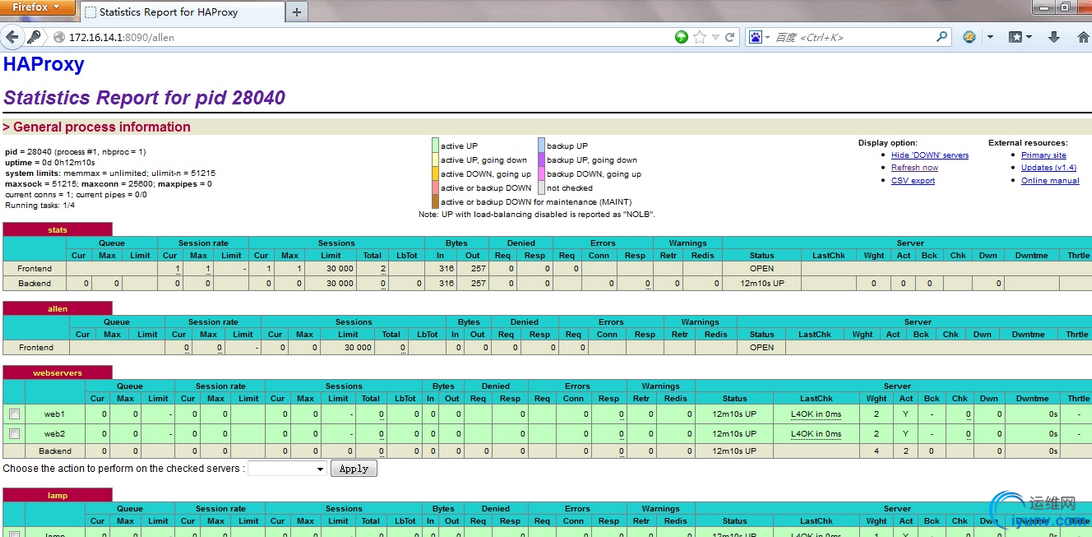The height and width of the screenshot is (537, 1092).
Task: Click 12m10s UP status in web1 row
Action: pos(734,414)
